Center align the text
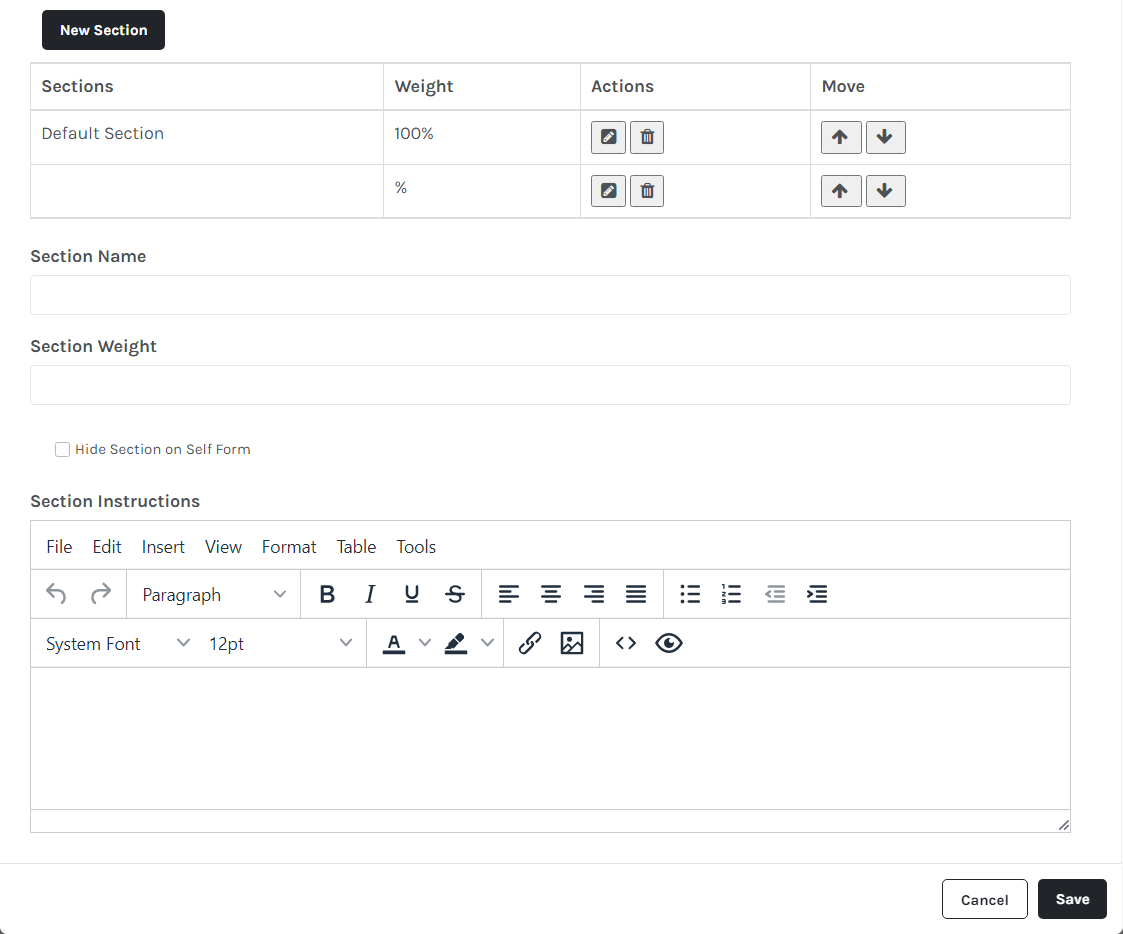Image resolution: width=1123 pixels, height=934 pixels. [x=551, y=594]
